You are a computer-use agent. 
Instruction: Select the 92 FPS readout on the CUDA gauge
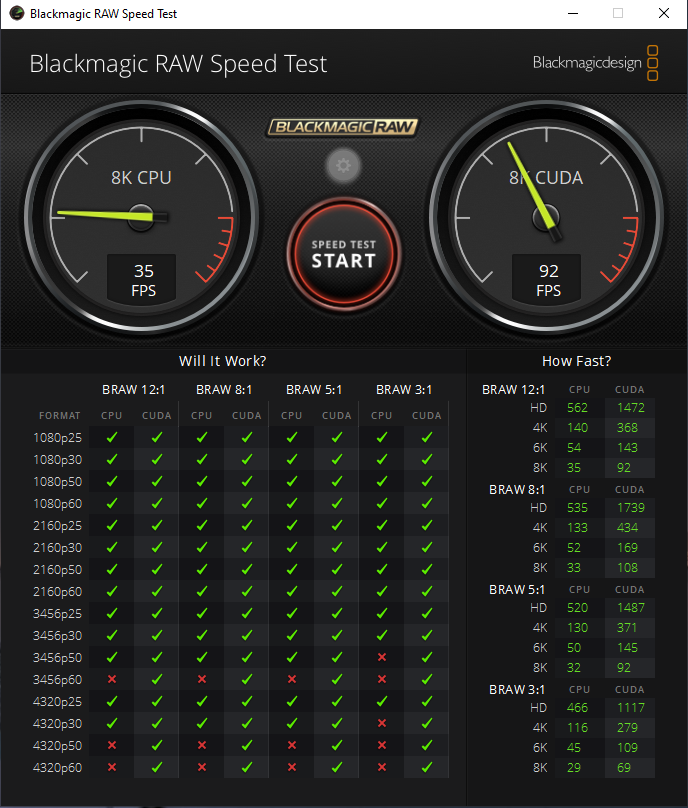click(x=547, y=280)
